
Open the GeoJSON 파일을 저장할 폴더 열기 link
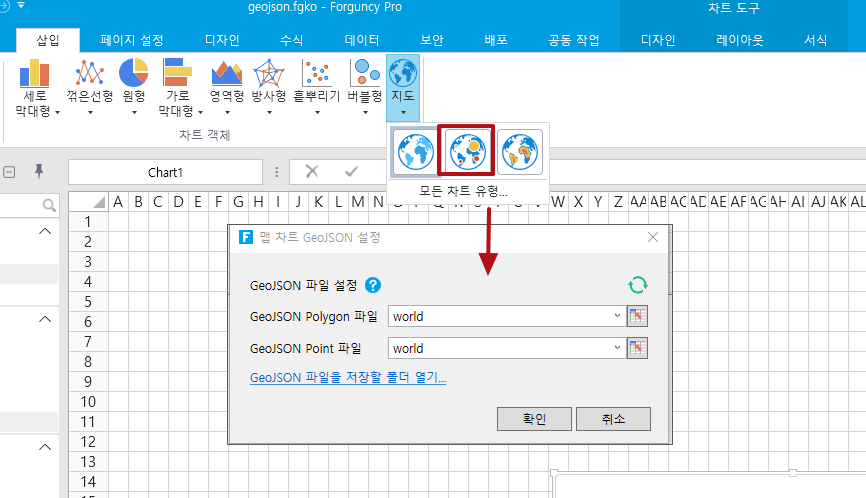pyautogui.click(x=347, y=378)
